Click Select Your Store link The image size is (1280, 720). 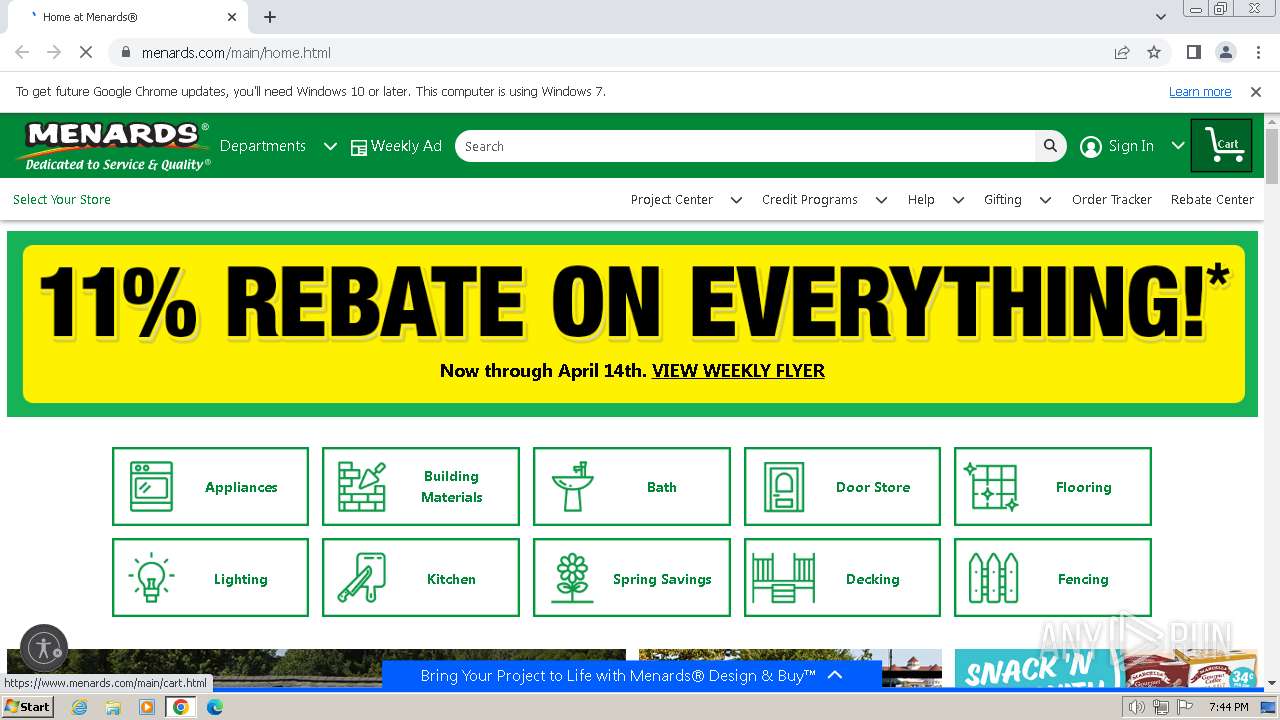point(62,200)
